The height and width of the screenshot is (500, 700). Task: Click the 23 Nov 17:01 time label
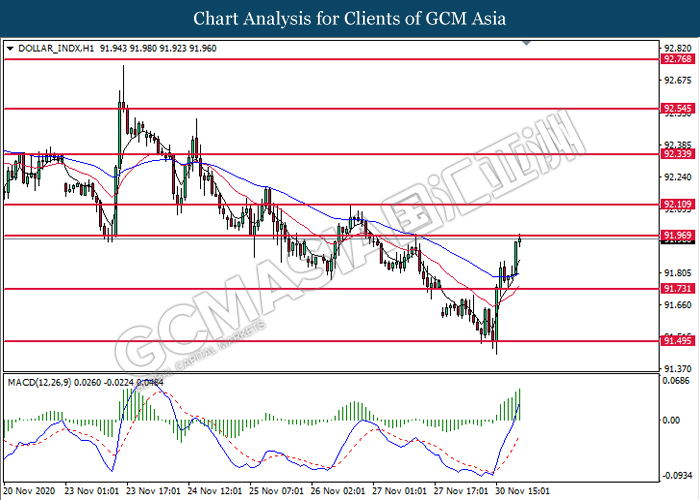[x=154, y=491]
